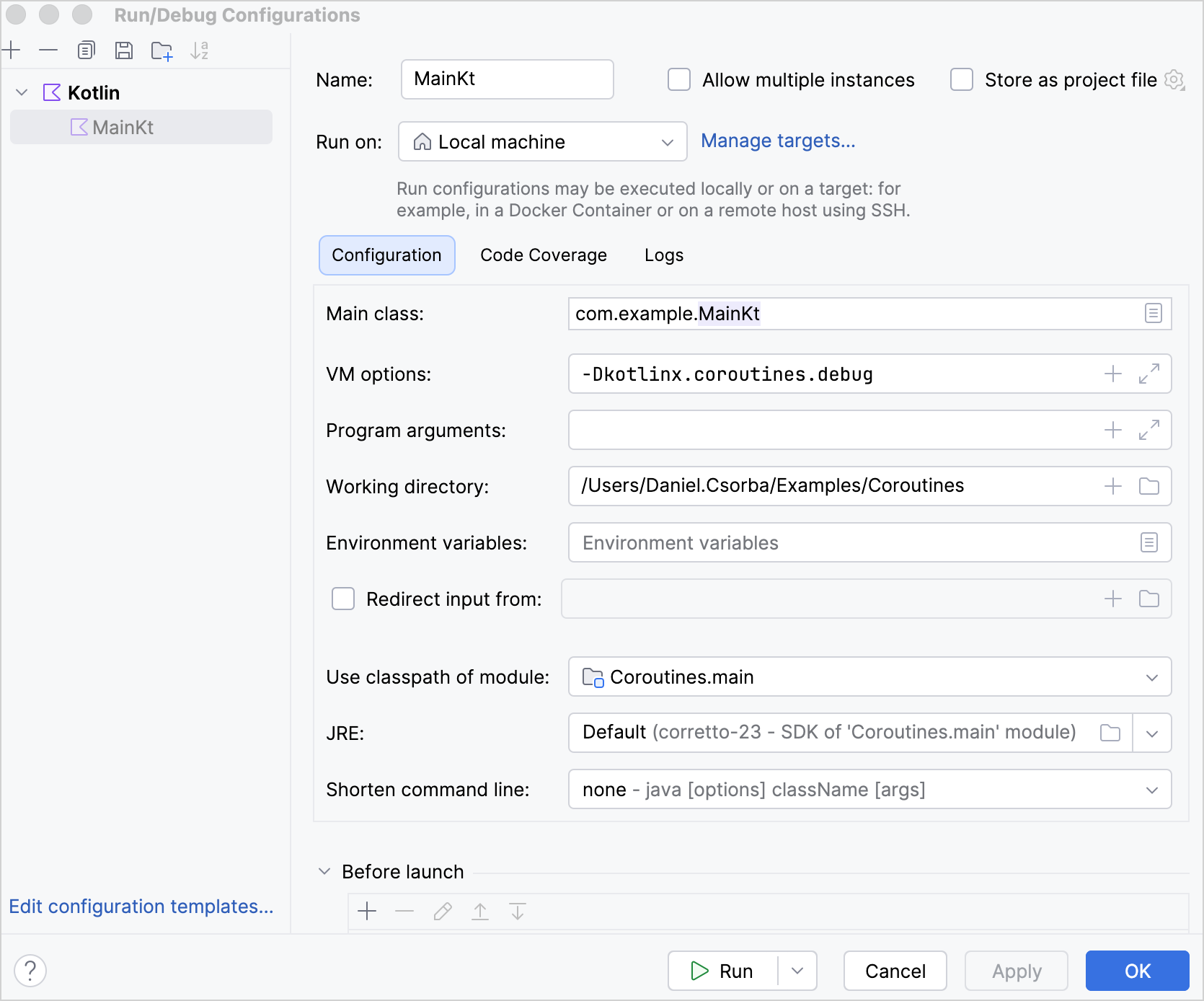Add a Before launch task
The image size is (1204, 1001).
pos(367,912)
